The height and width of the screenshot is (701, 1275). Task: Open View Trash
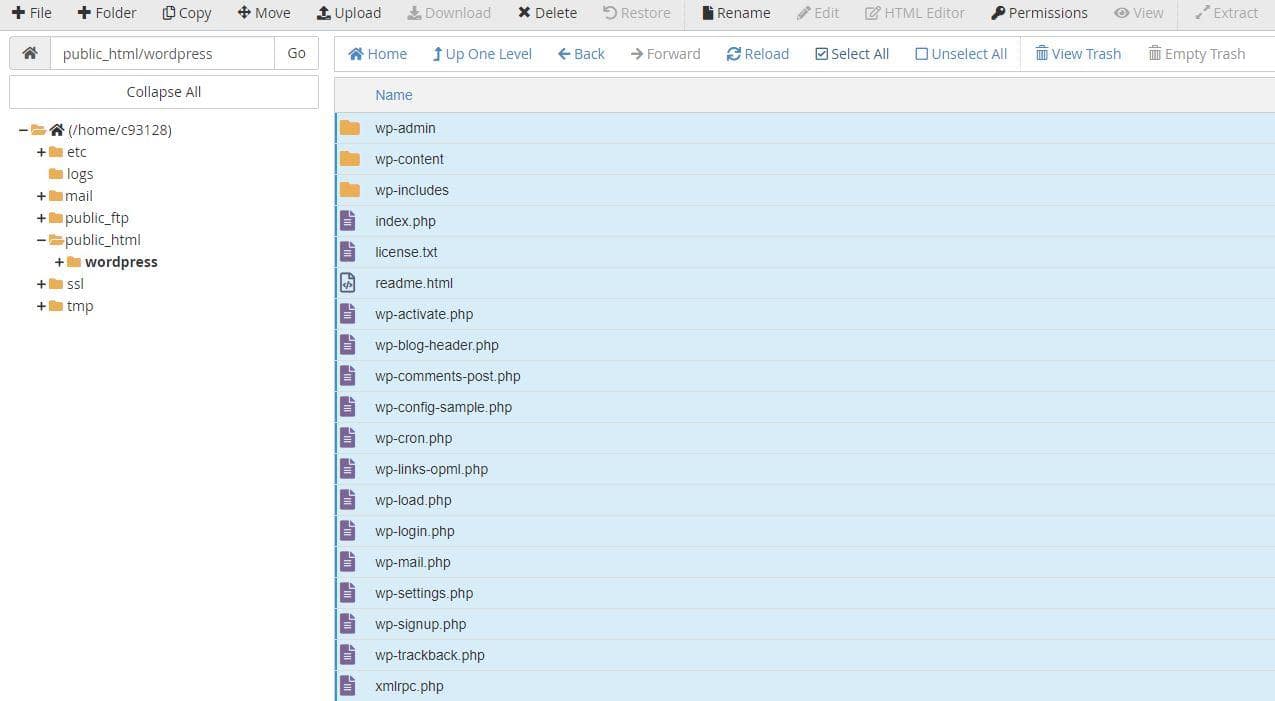click(1078, 54)
